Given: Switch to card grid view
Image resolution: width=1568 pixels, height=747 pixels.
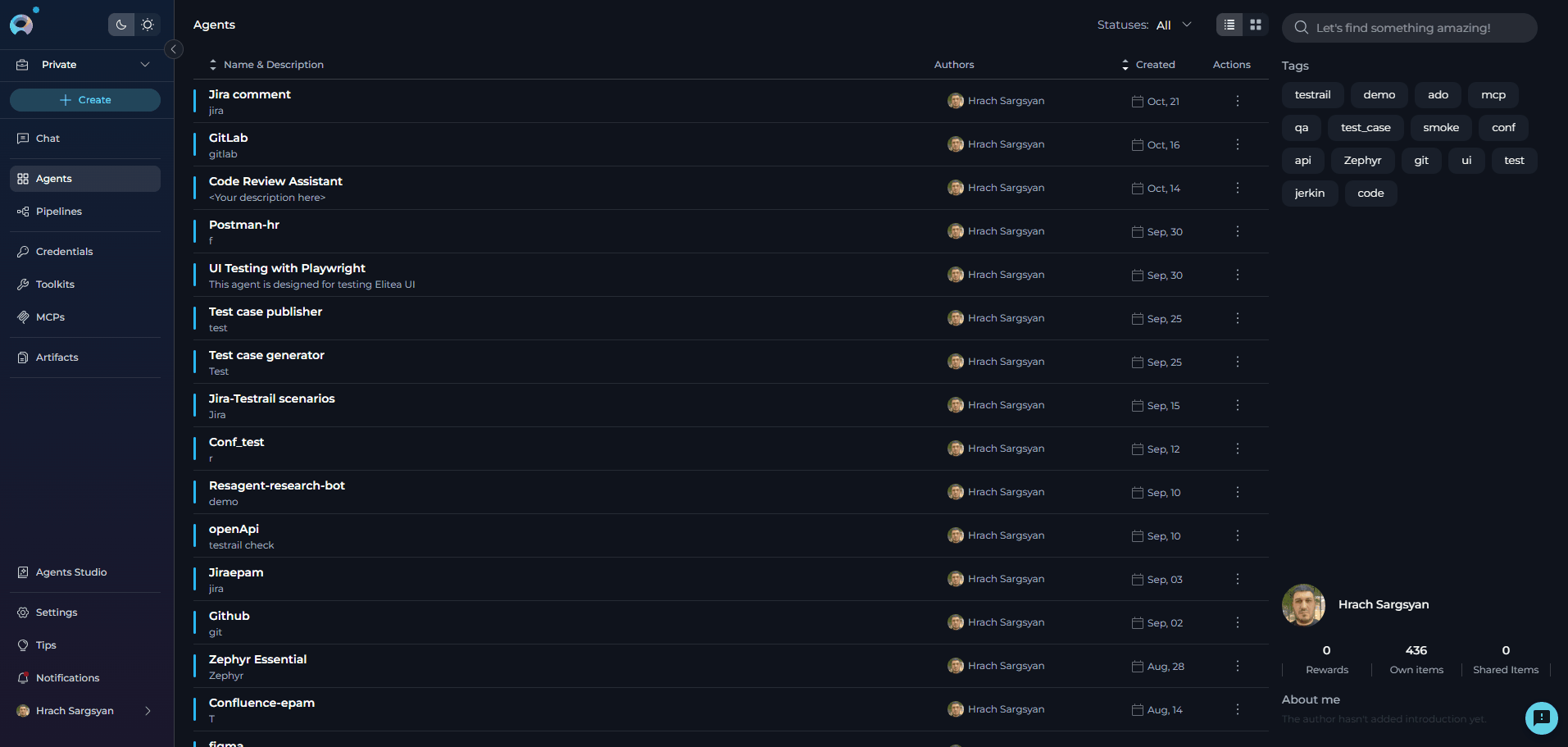Looking at the screenshot, I should pos(1256,25).
